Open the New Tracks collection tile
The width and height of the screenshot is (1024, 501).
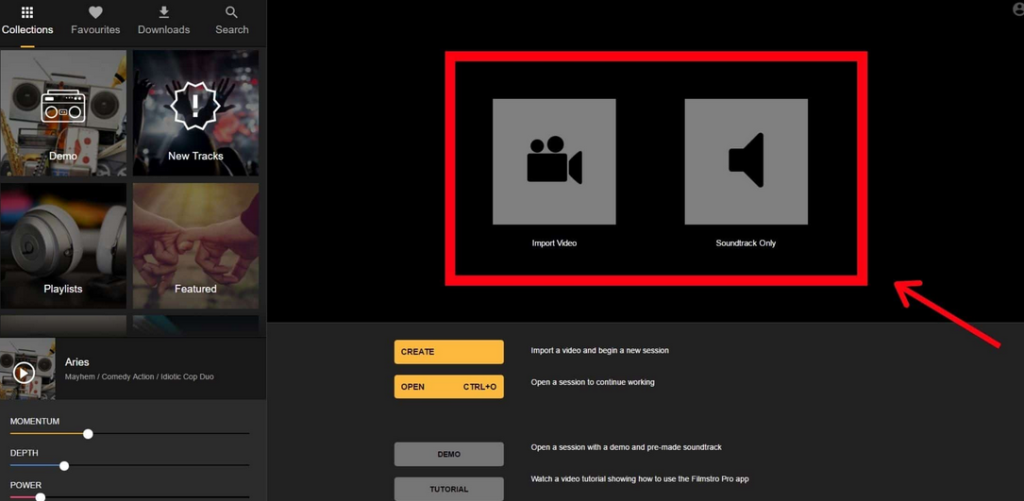tap(196, 113)
